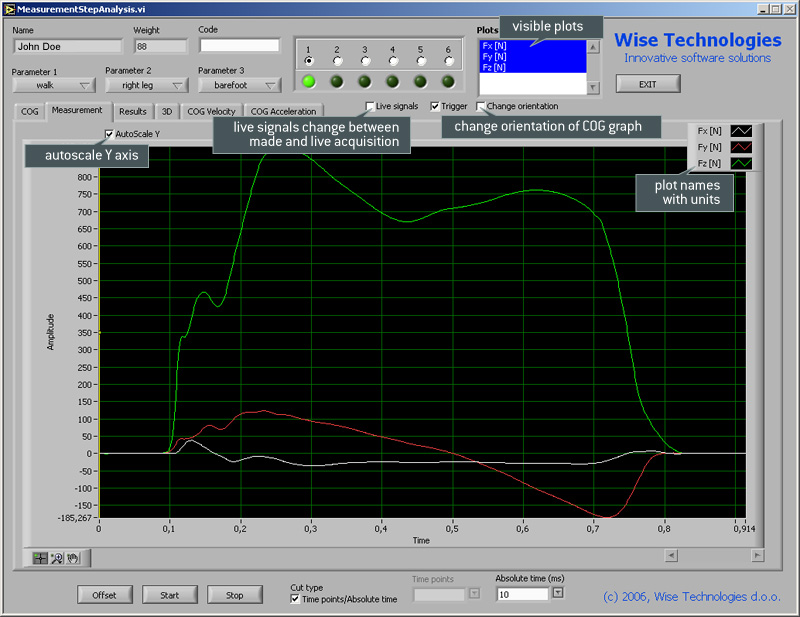Click the LabVIEW icon in the title bar

tap(9, 9)
